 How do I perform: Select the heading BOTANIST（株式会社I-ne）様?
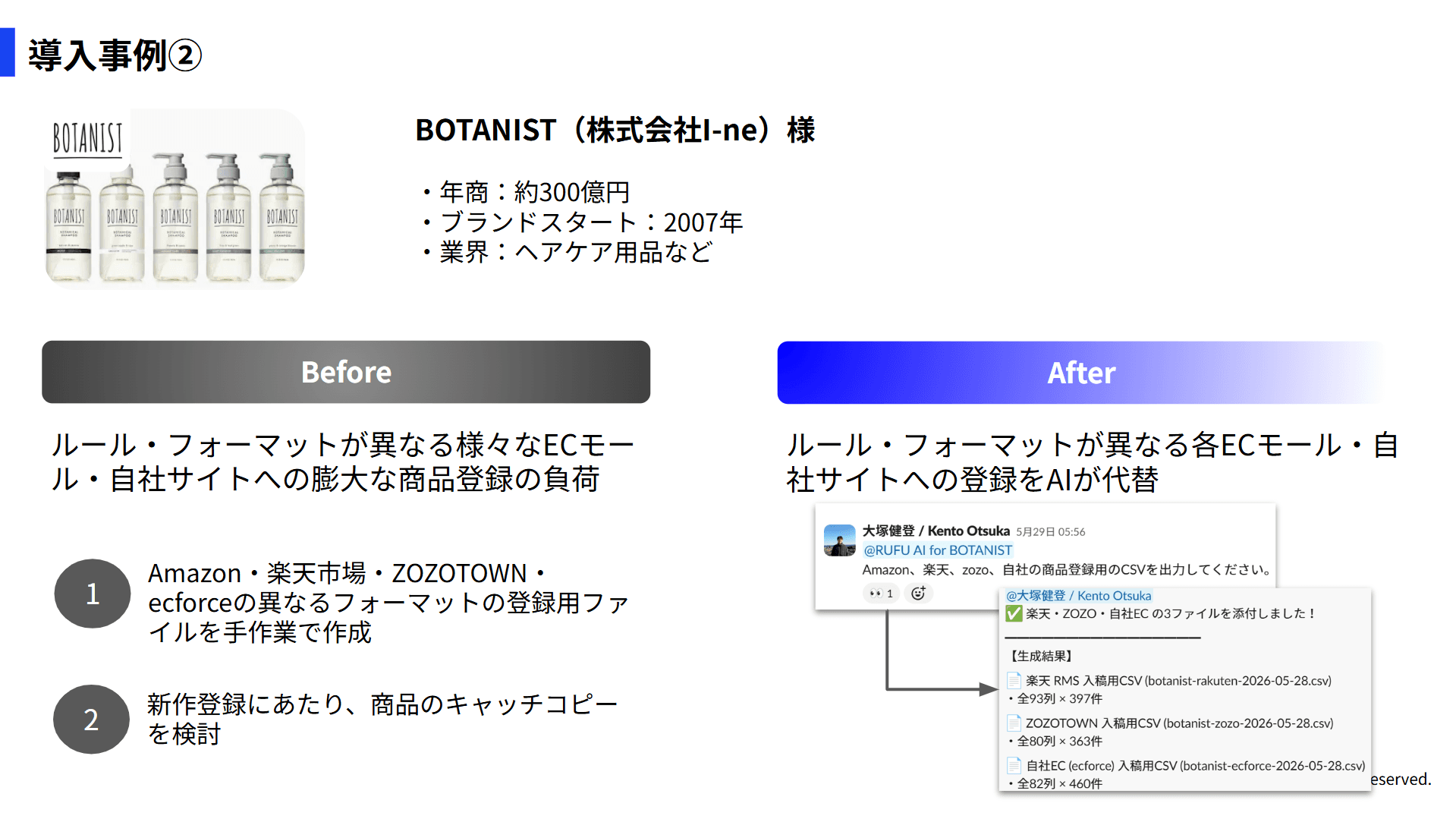click(x=615, y=130)
